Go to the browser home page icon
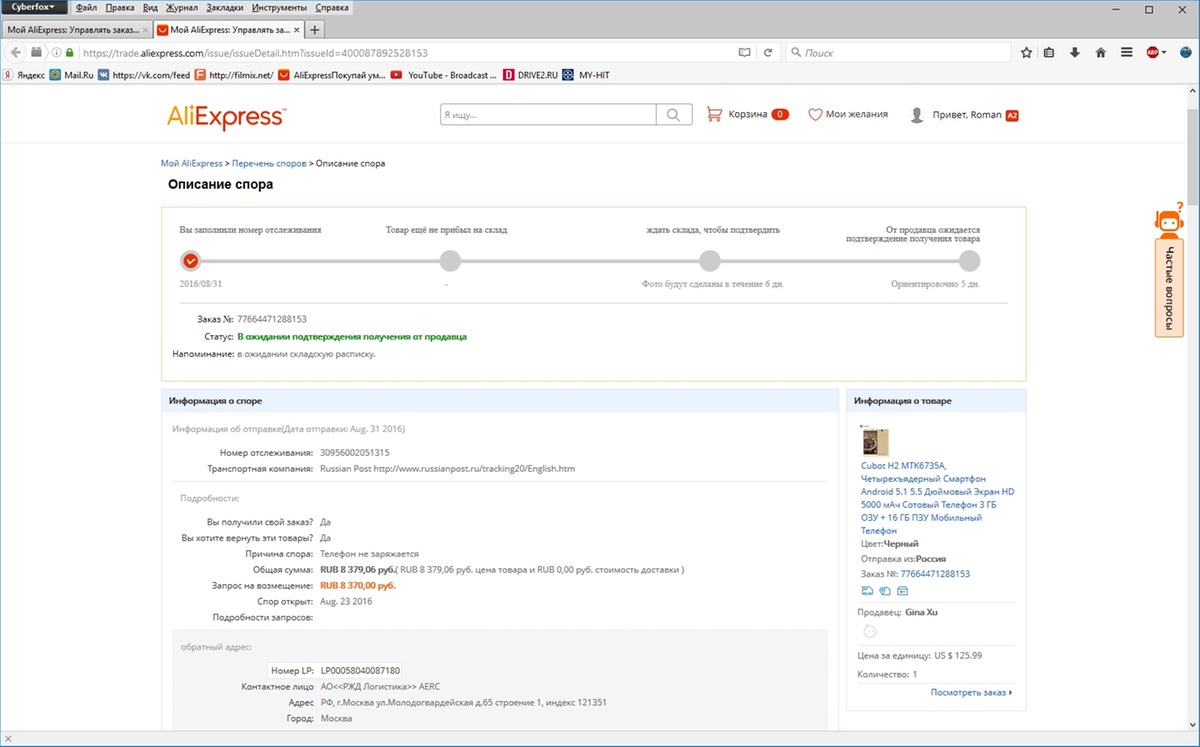 click(x=1101, y=52)
